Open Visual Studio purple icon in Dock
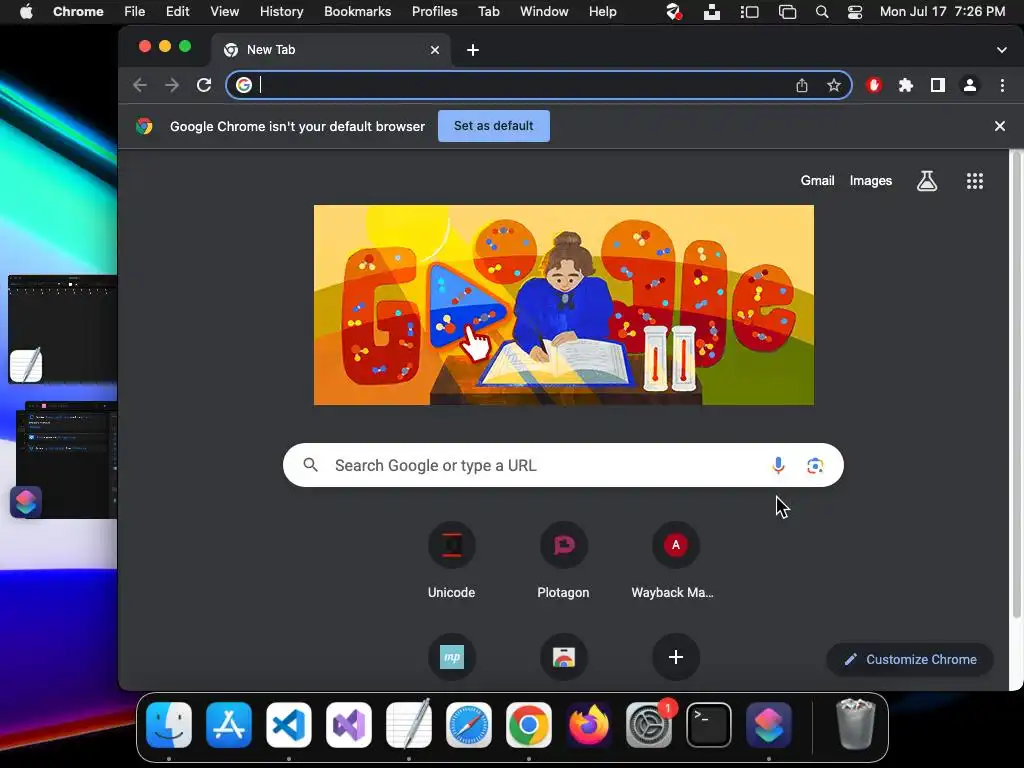This screenshot has height=768, width=1024. click(x=349, y=725)
